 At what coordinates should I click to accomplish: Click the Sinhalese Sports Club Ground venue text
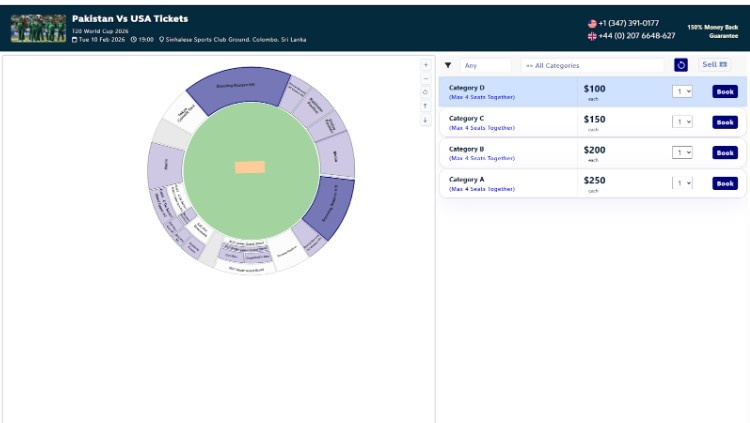pos(236,40)
